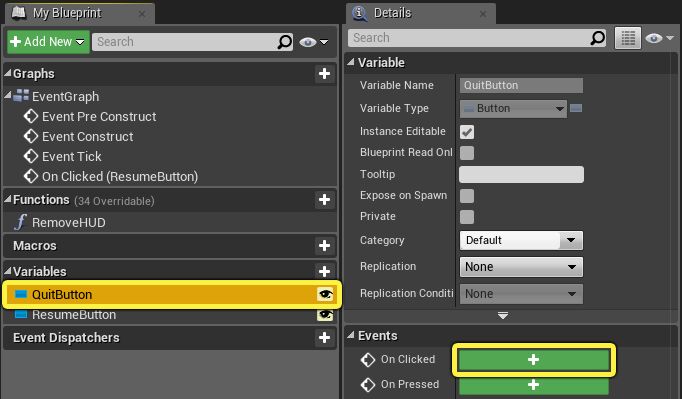Add a new graph with plus icon
The width and height of the screenshot is (682, 399).
[x=324, y=74]
